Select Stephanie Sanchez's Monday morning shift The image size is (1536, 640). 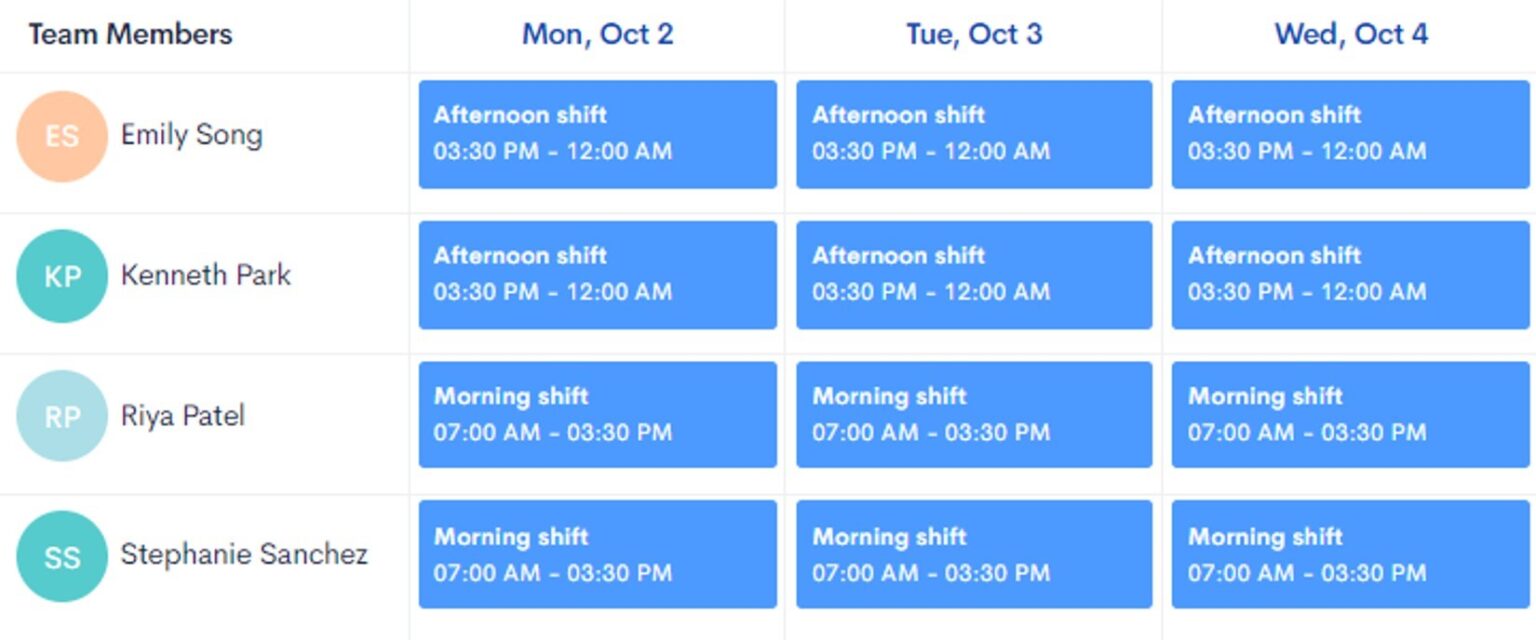coord(597,555)
